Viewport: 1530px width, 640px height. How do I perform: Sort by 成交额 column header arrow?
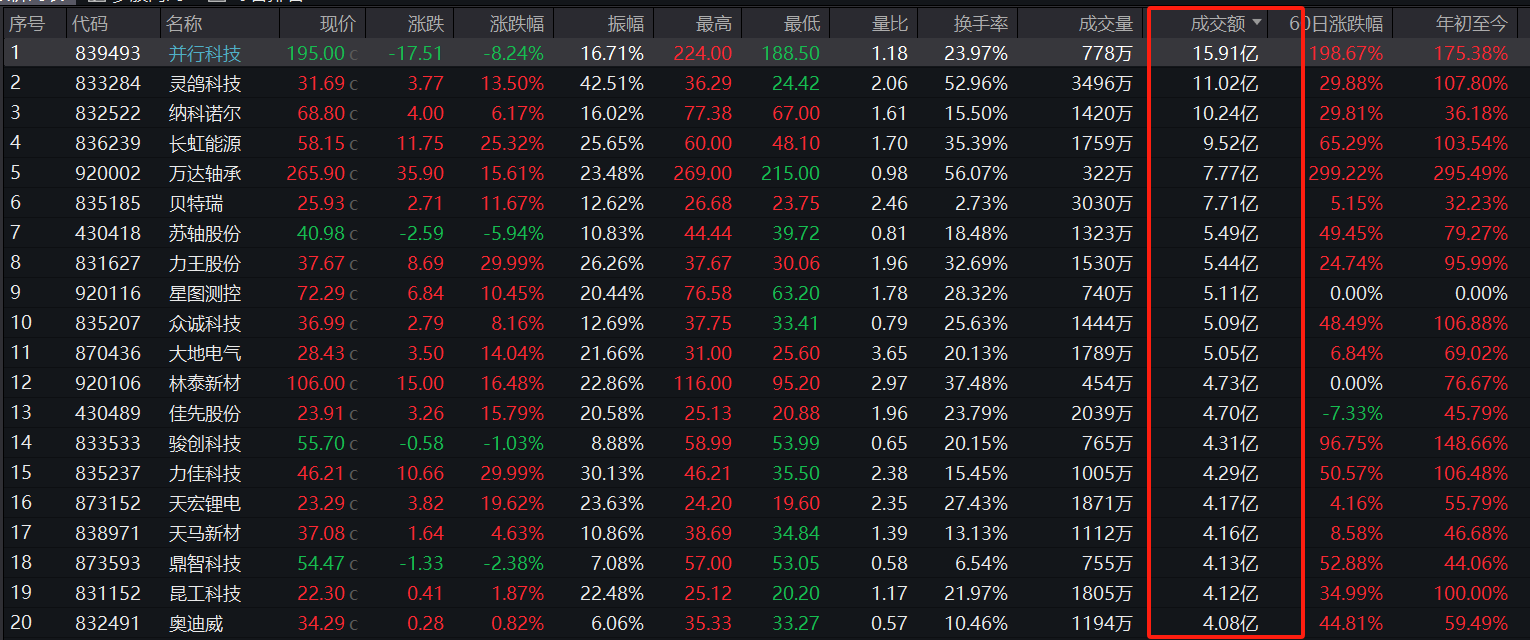pos(1256,23)
